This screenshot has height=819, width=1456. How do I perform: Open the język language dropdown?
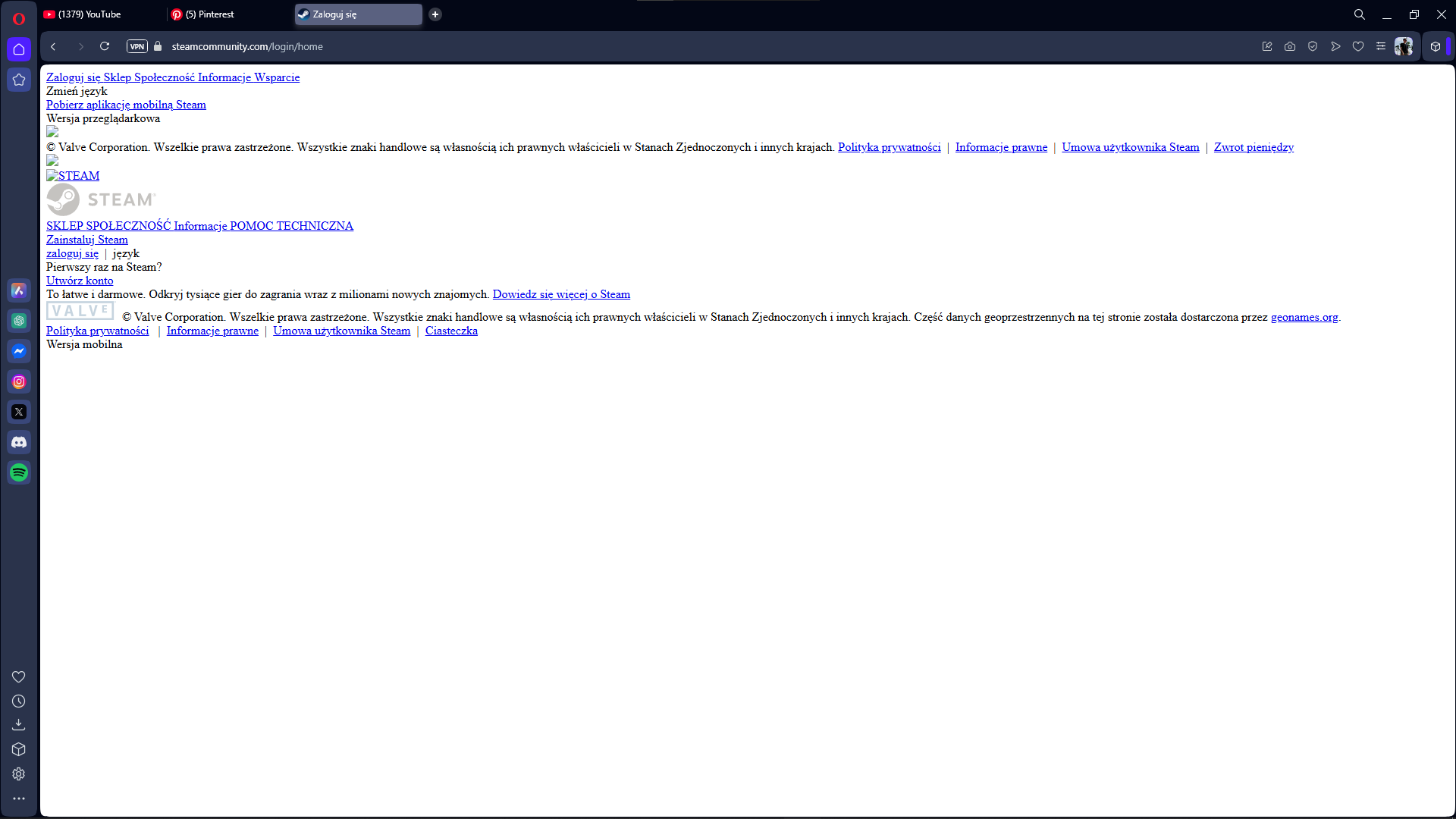126,253
